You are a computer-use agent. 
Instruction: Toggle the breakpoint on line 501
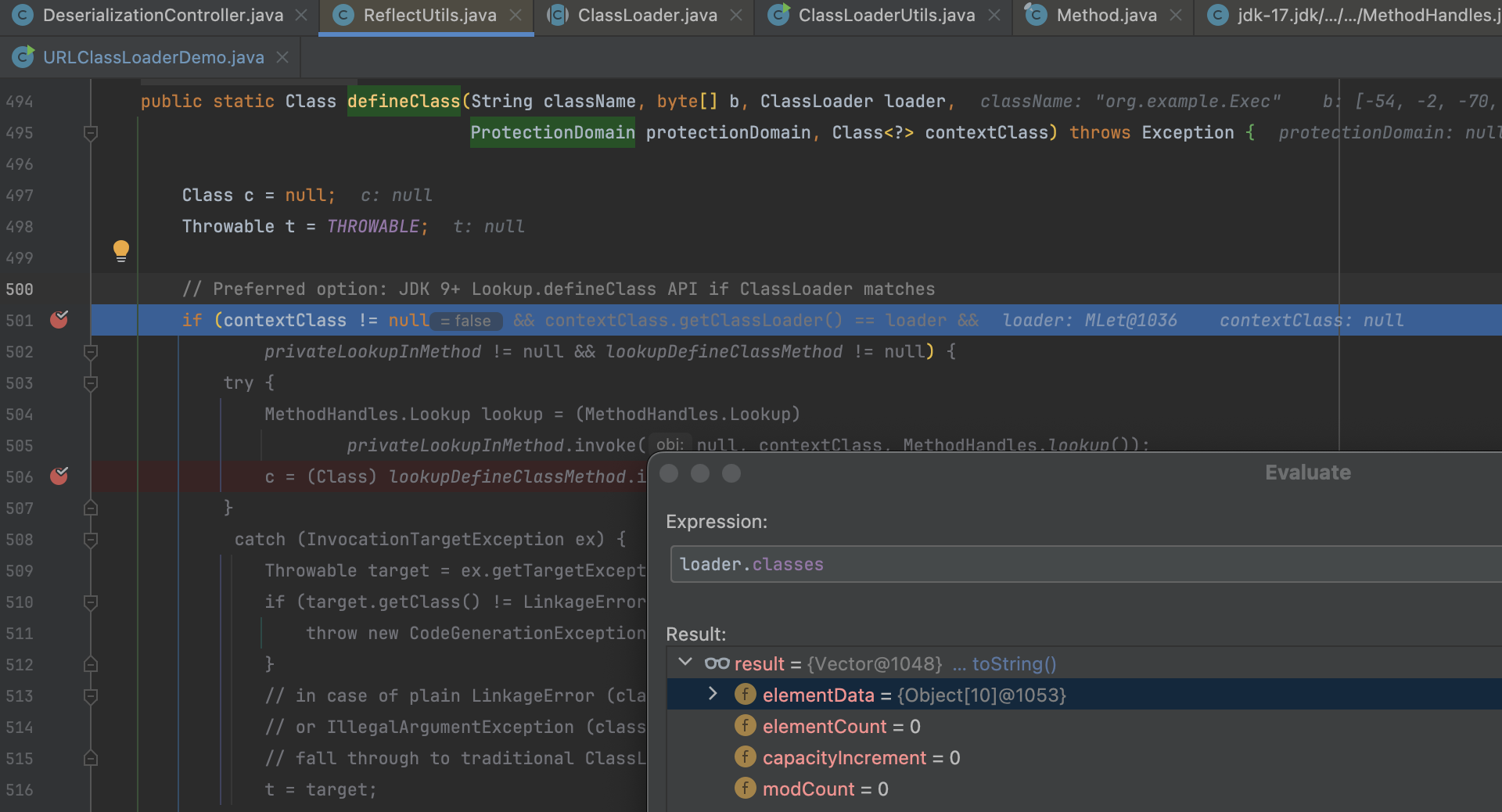click(x=59, y=319)
